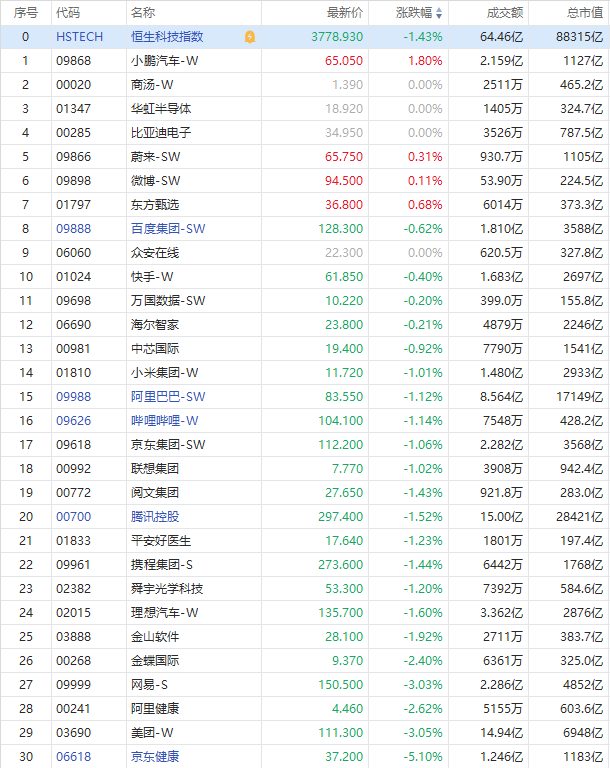610x768 pixels.
Task: Sort by 最新价 column header
Action: click(345, 13)
